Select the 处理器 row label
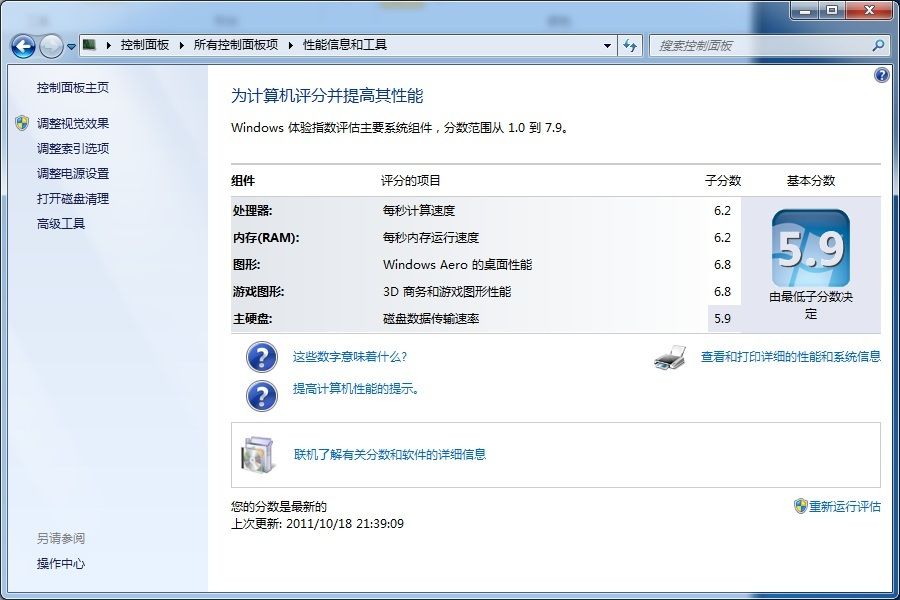Screen dimensions: 900x600 pyautogui.click(x=253, y=211)
